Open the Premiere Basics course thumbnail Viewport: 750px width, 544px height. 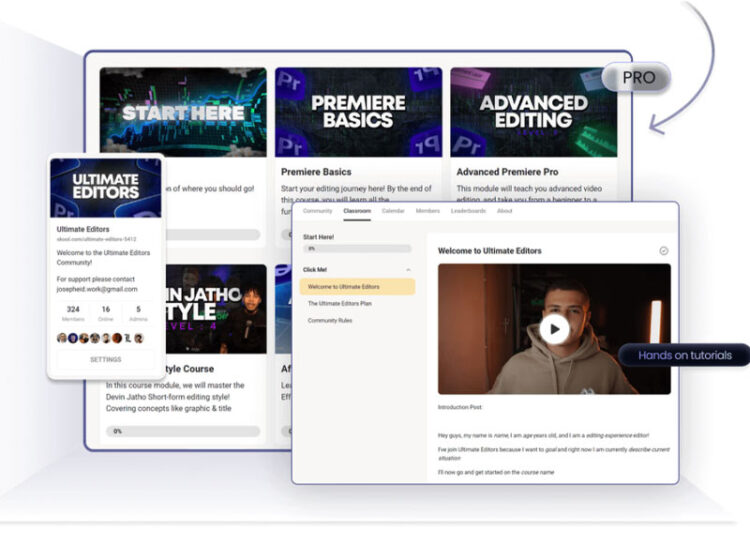358,112
